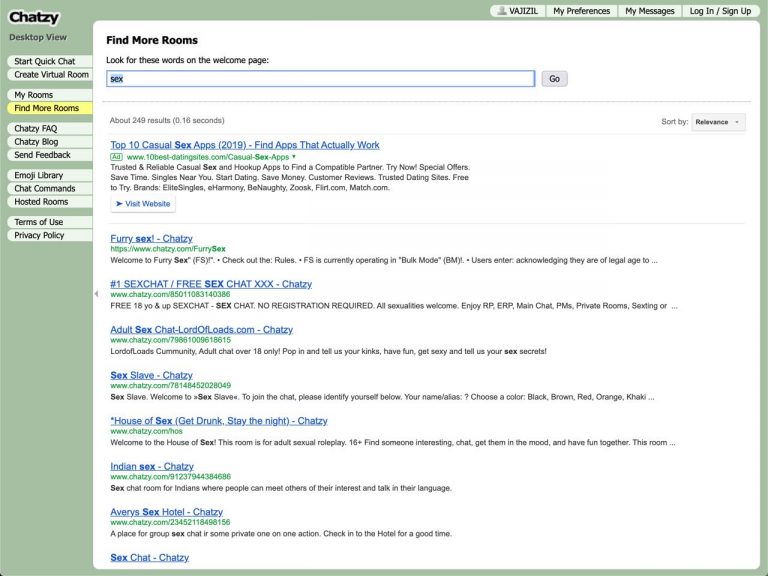Click the www.chatzy.com/79861009618615 URL

[170, 340]
